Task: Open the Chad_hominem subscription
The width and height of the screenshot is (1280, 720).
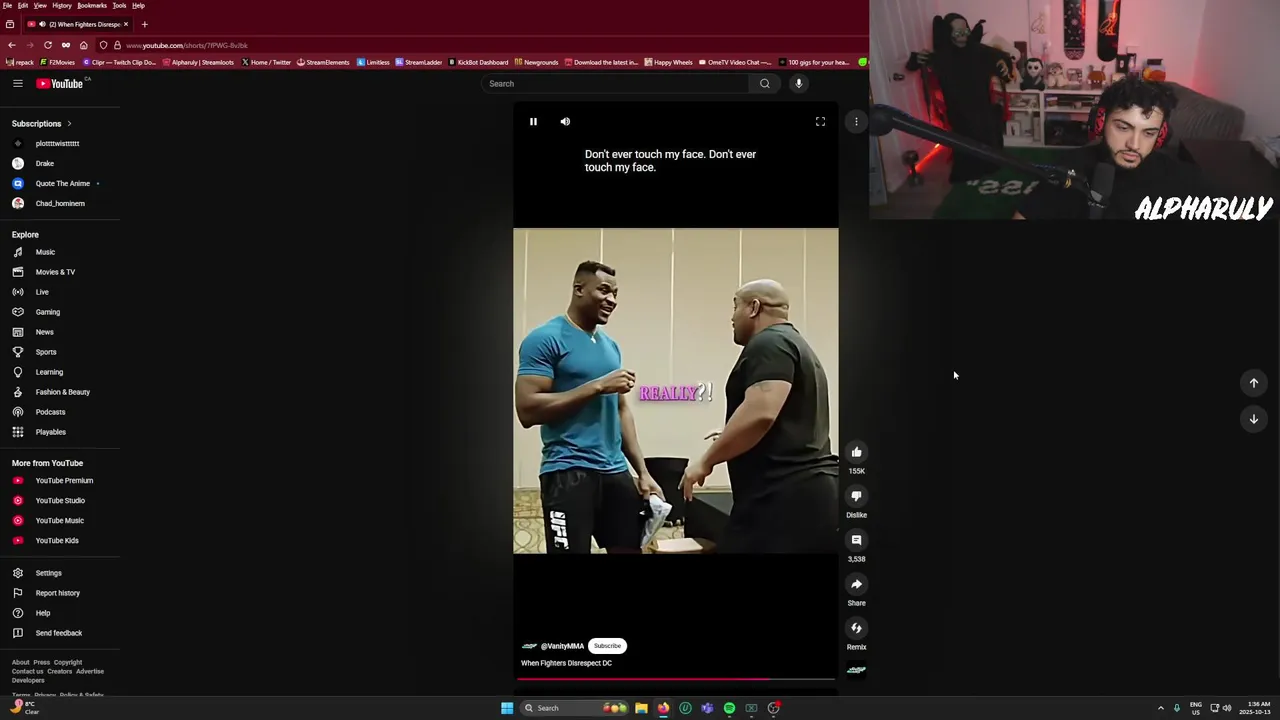Action: (60, 203)
